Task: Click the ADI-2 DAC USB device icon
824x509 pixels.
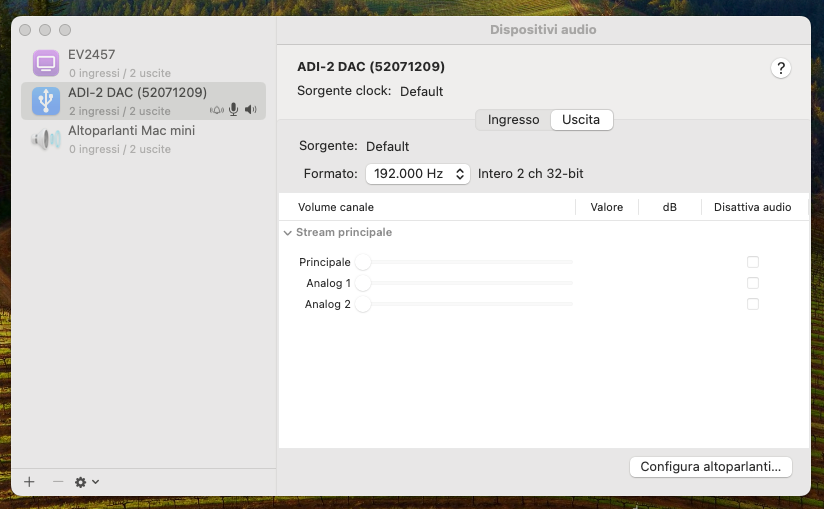Action: 46,101
